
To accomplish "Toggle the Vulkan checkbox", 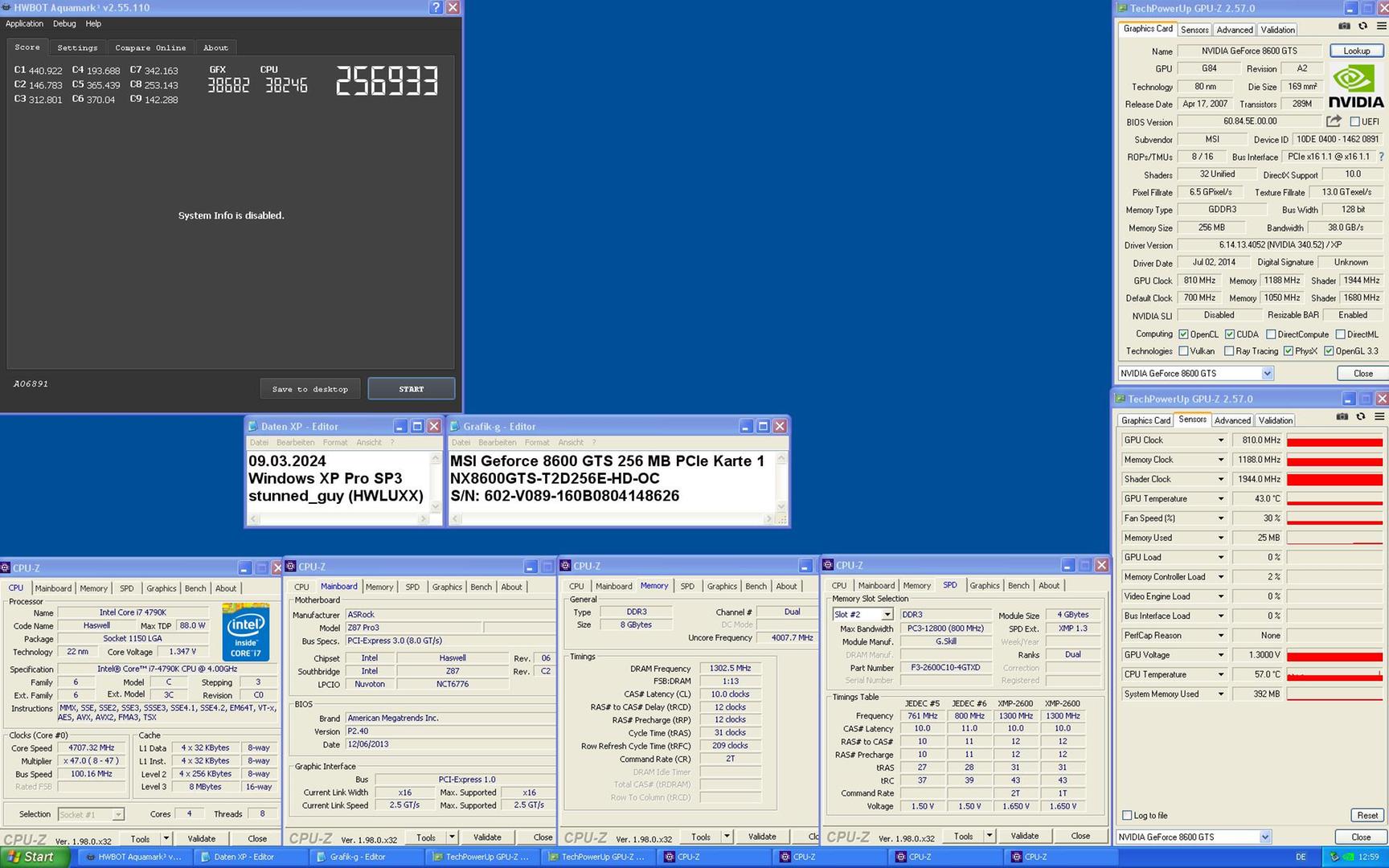I will coord(1183,351).
